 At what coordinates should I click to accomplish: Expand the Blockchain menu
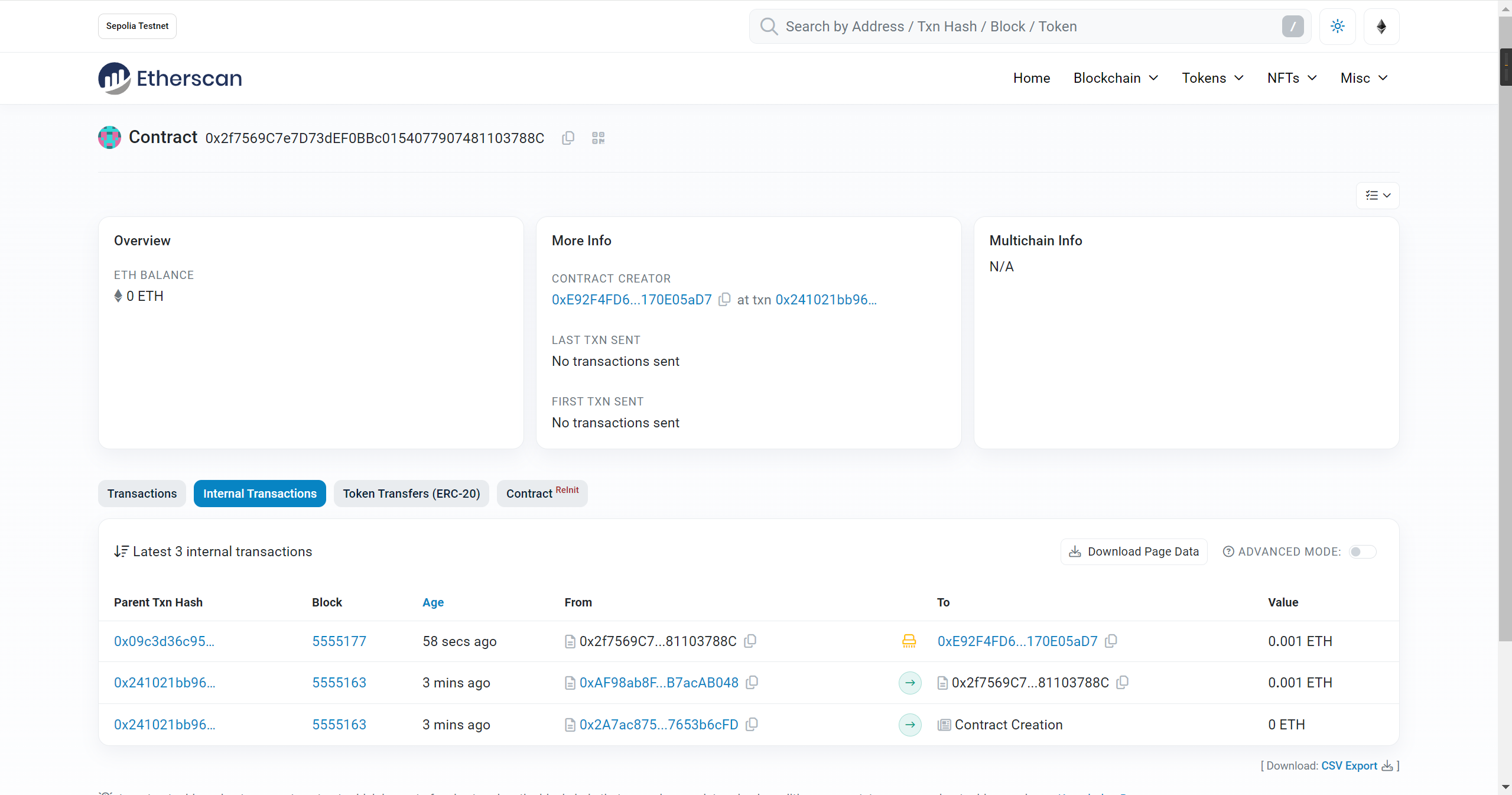1116,78
